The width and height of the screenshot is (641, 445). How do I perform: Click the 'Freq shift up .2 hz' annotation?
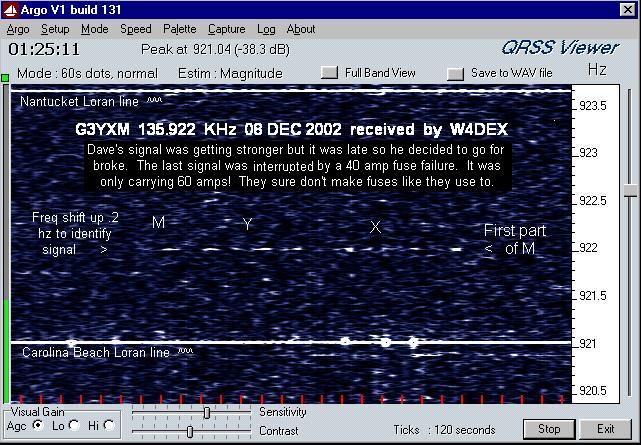[75, 233]
